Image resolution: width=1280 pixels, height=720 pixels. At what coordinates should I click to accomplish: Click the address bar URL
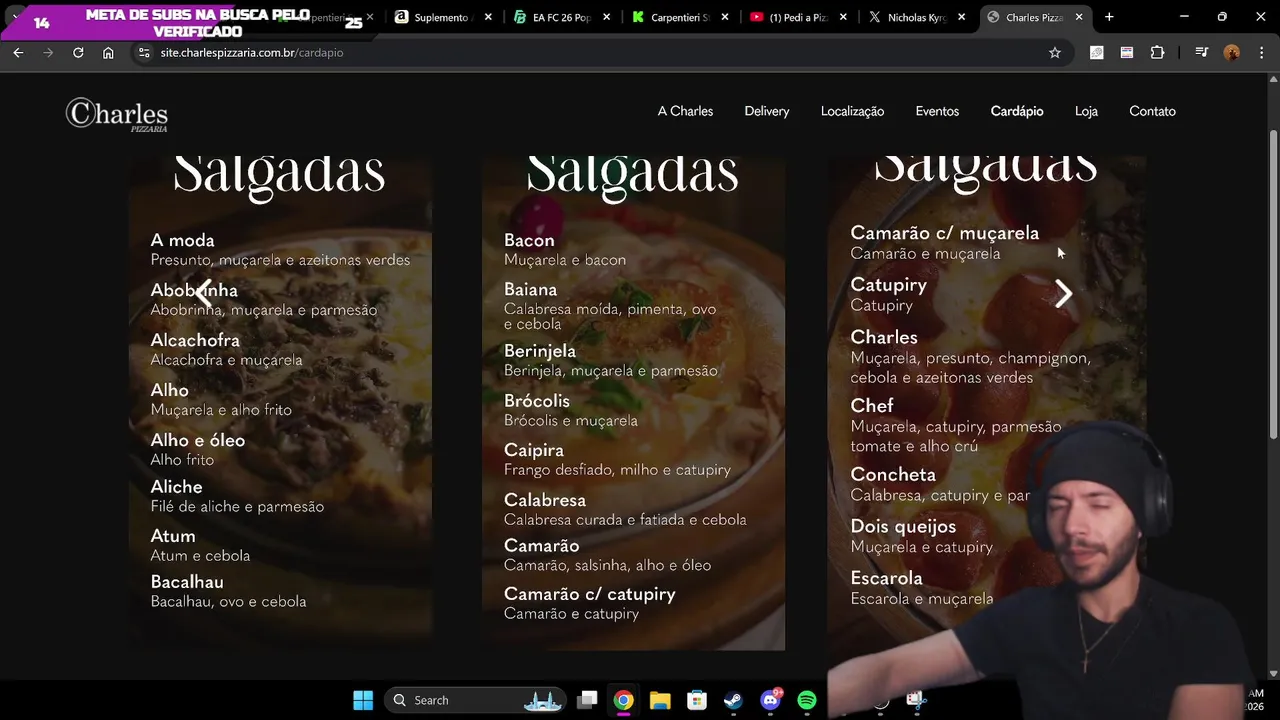pyautogui.click(x=251, y=52)
